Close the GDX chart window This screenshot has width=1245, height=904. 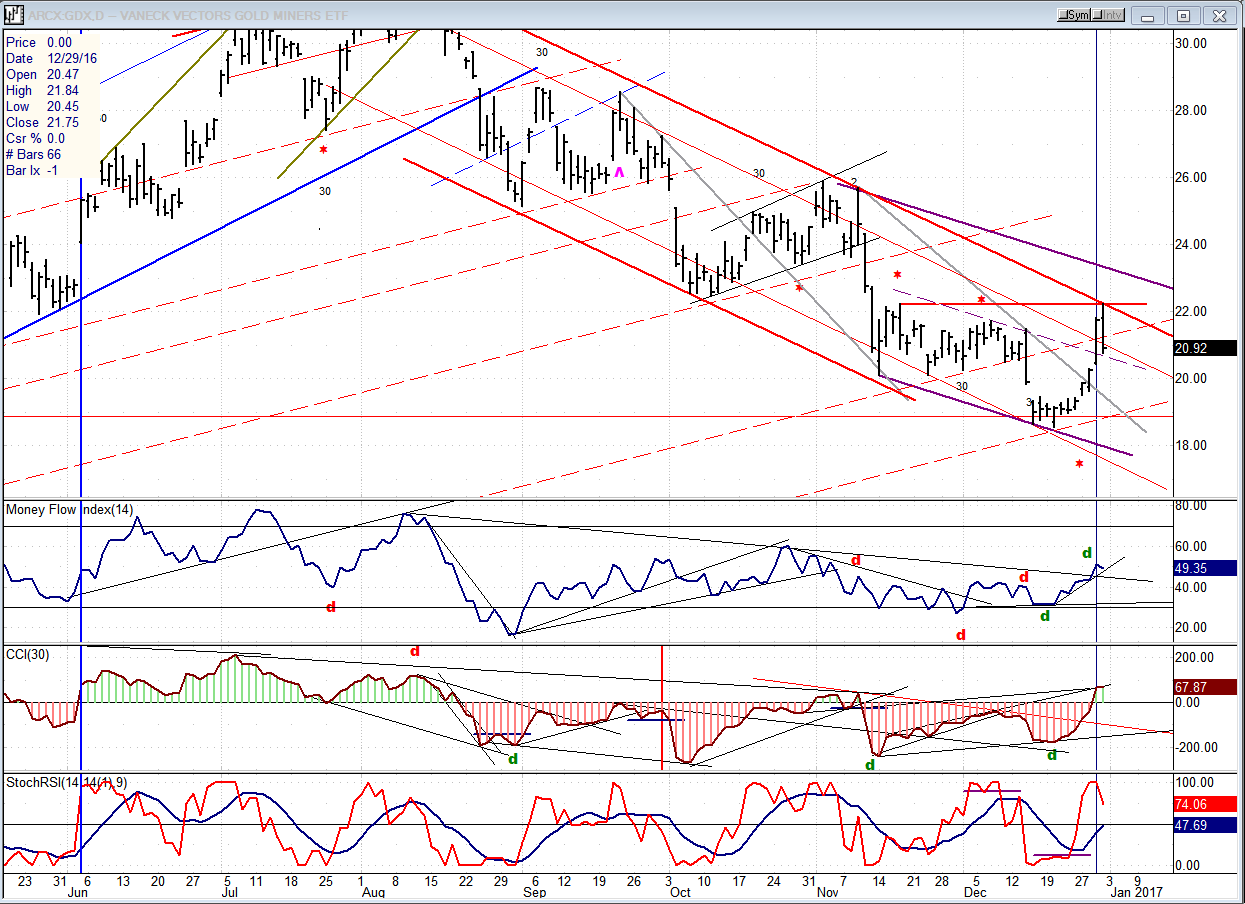(1217, 15)
